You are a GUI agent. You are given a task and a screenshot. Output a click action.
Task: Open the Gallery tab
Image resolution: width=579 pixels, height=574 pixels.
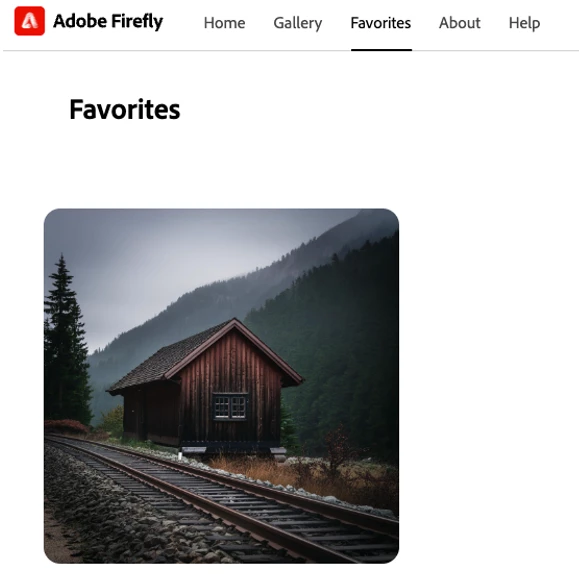(x=298, y=23)
